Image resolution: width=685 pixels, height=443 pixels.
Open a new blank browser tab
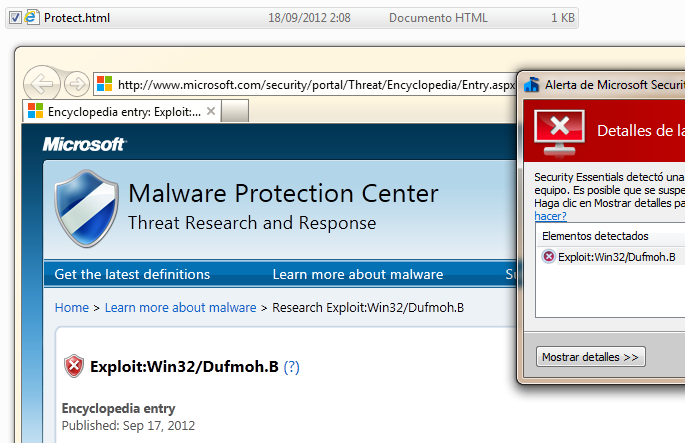pos(234,111)
